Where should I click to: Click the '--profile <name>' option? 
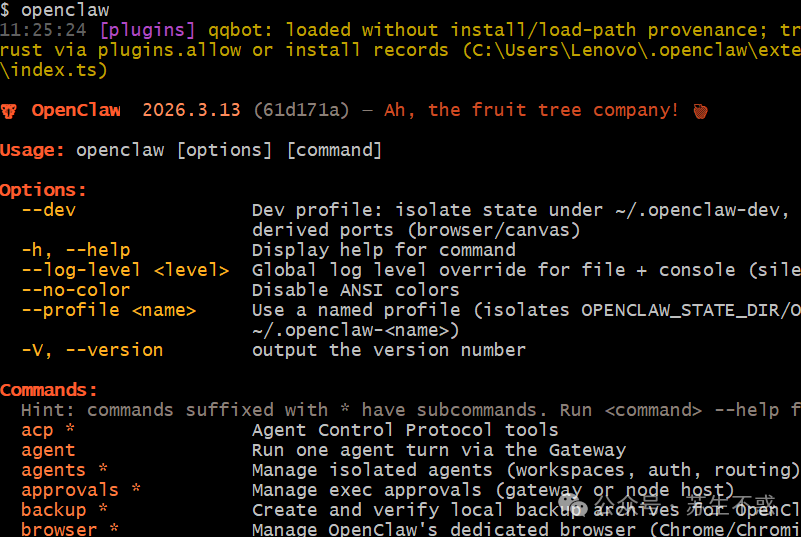(x=109, y=310)
